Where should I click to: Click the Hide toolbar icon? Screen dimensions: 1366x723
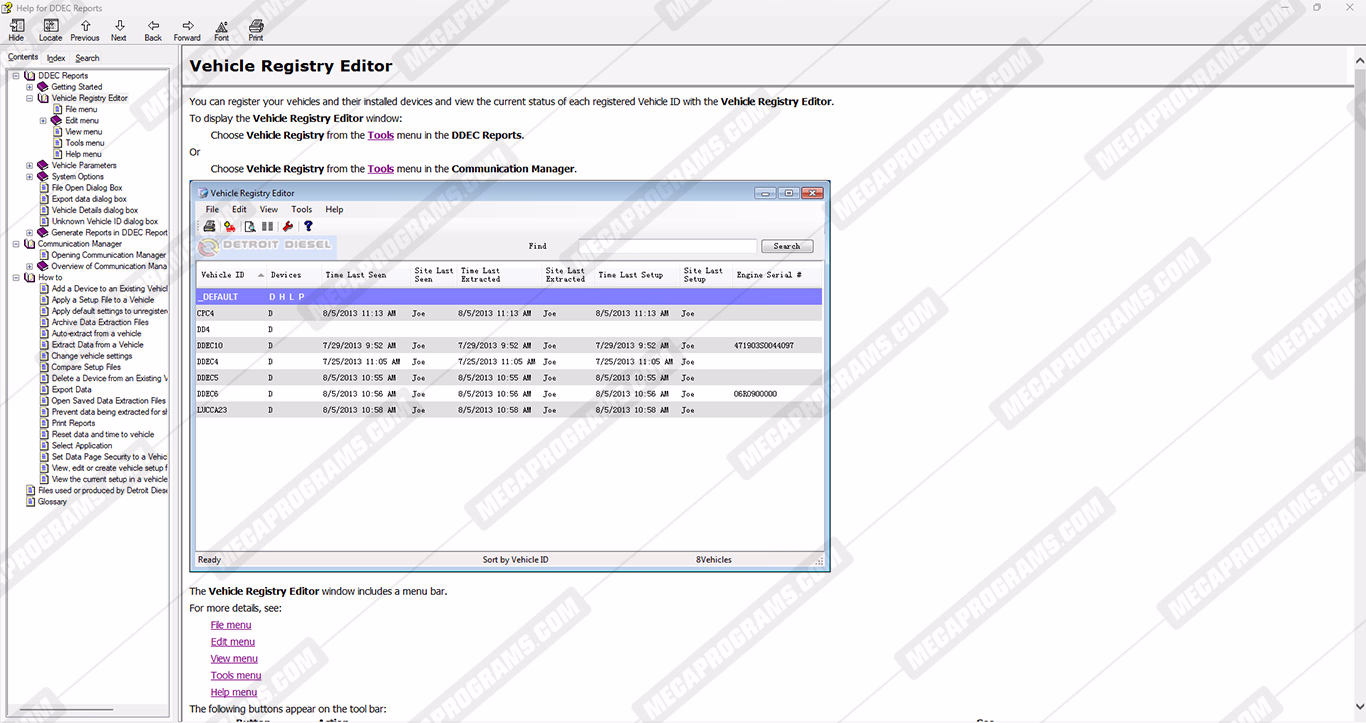16,29
